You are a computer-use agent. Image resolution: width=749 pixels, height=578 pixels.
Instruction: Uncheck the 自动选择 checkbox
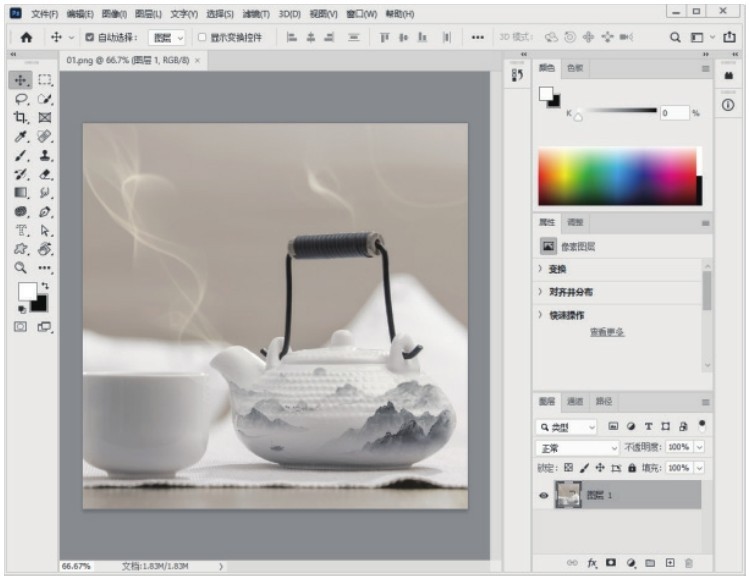pyautogui.click(x=89, y=37)
